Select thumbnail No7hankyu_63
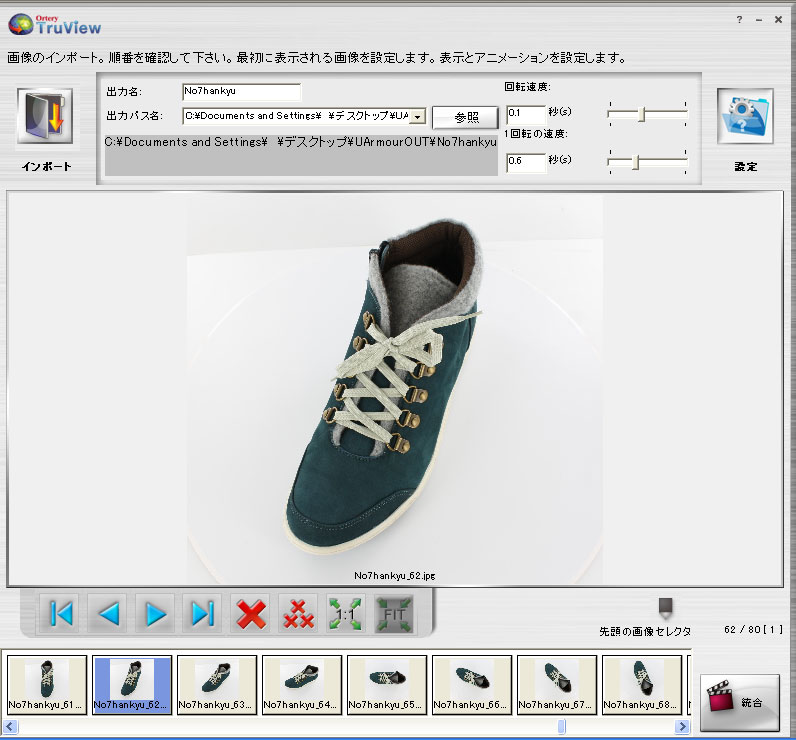The image size is (796, 740). (x=217, y=685)
